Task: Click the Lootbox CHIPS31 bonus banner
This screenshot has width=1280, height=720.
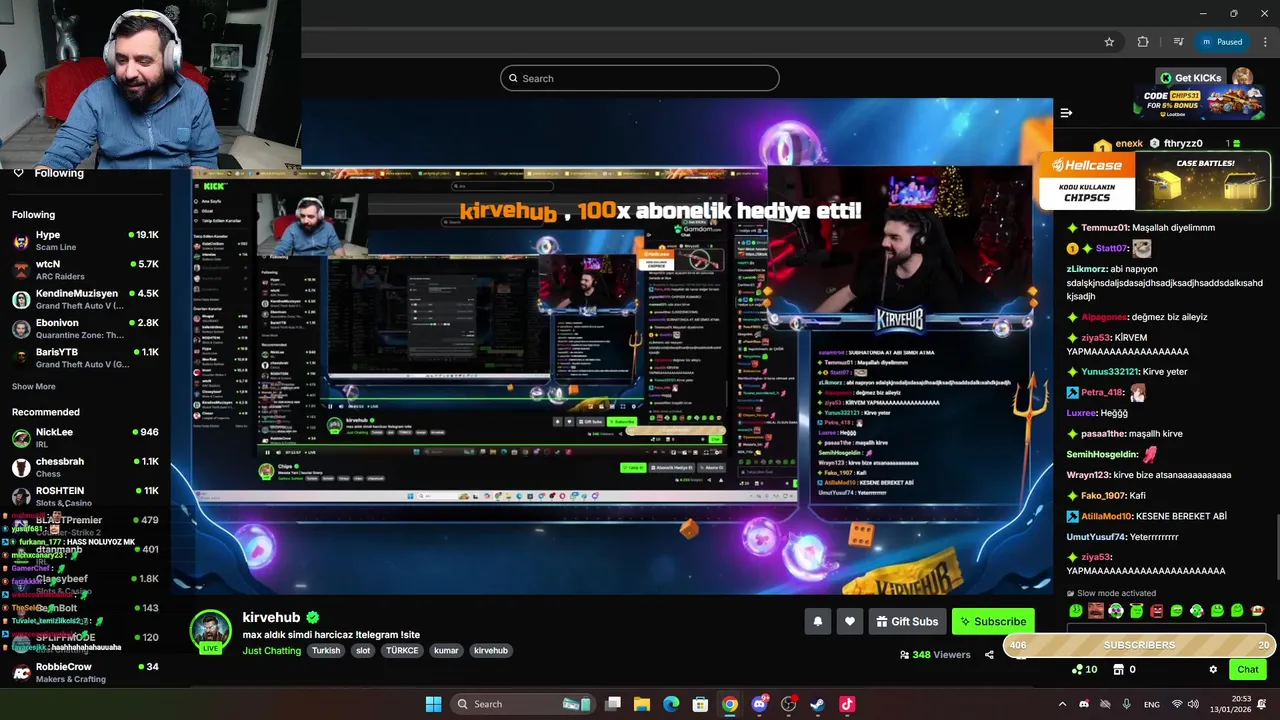Action: (1201, 103)
